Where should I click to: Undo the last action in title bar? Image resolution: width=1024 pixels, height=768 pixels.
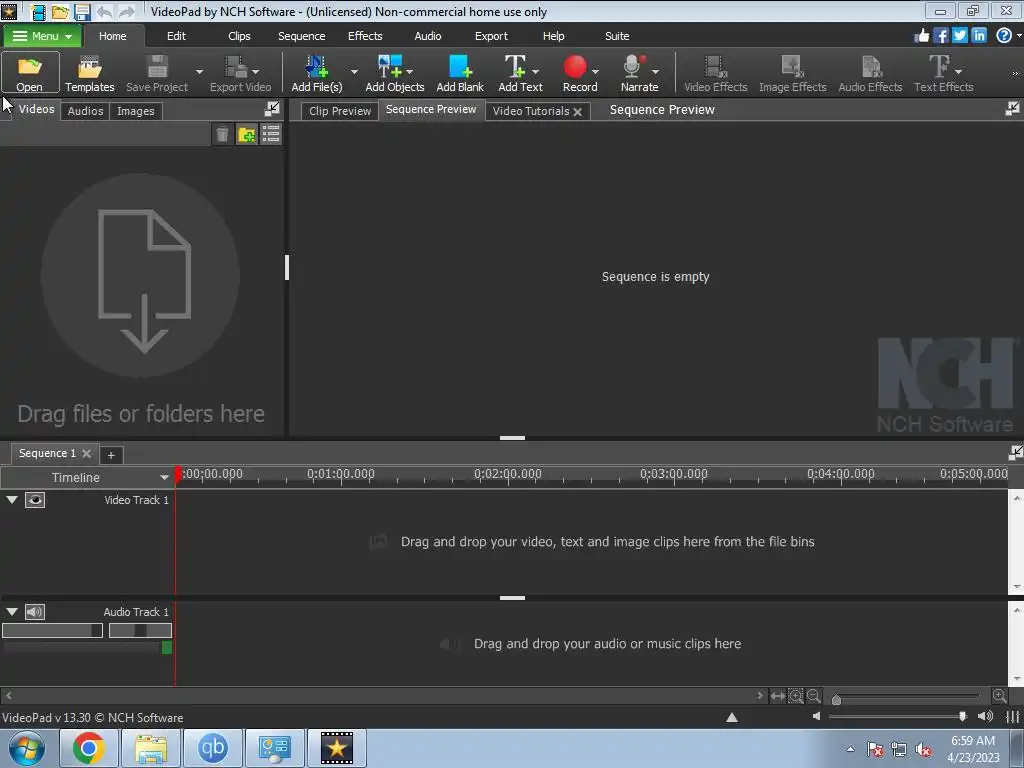pyautogui.click(x=104, y=11)
